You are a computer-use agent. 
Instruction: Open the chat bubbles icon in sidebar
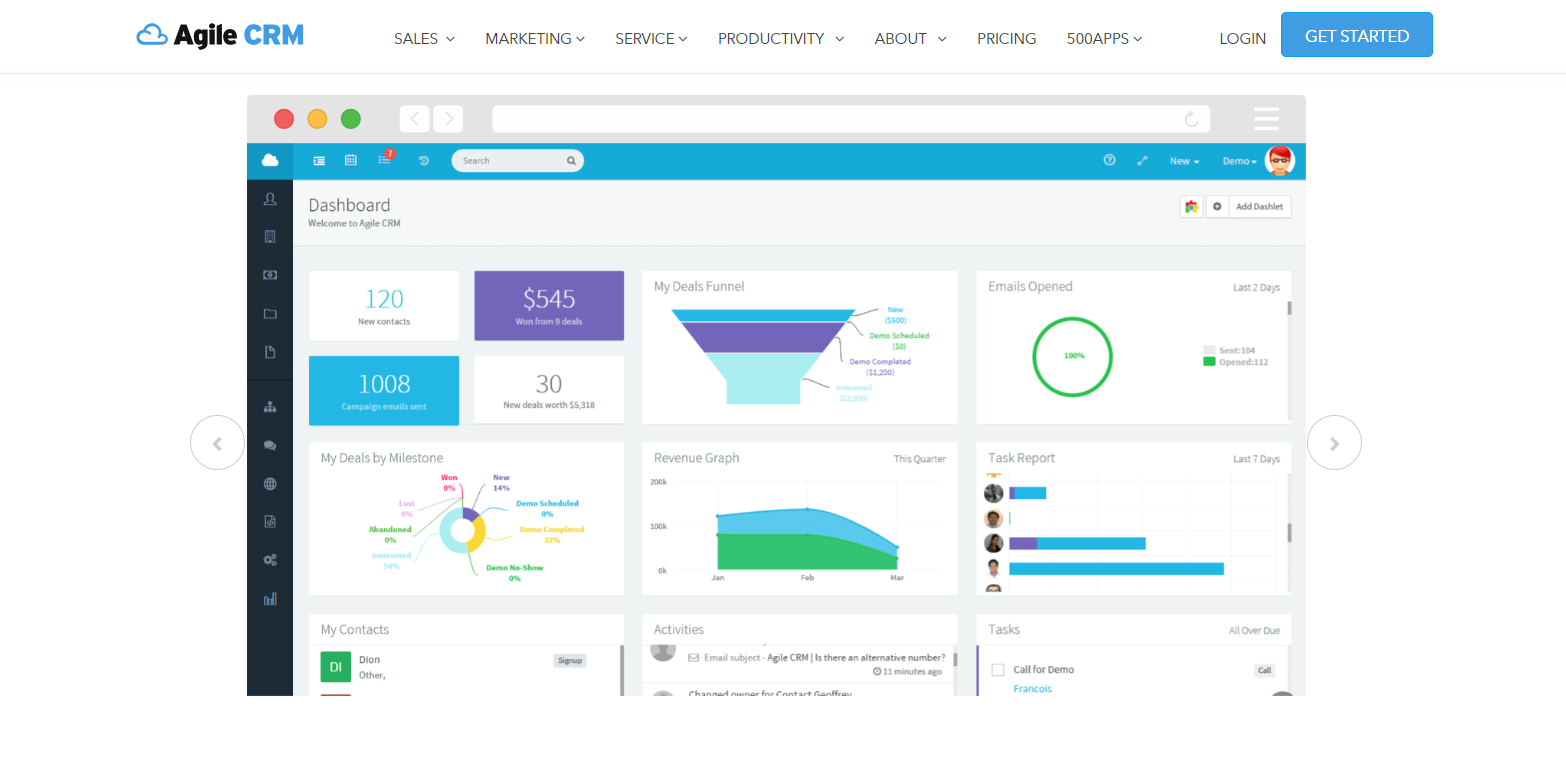[x=270, y=446]
